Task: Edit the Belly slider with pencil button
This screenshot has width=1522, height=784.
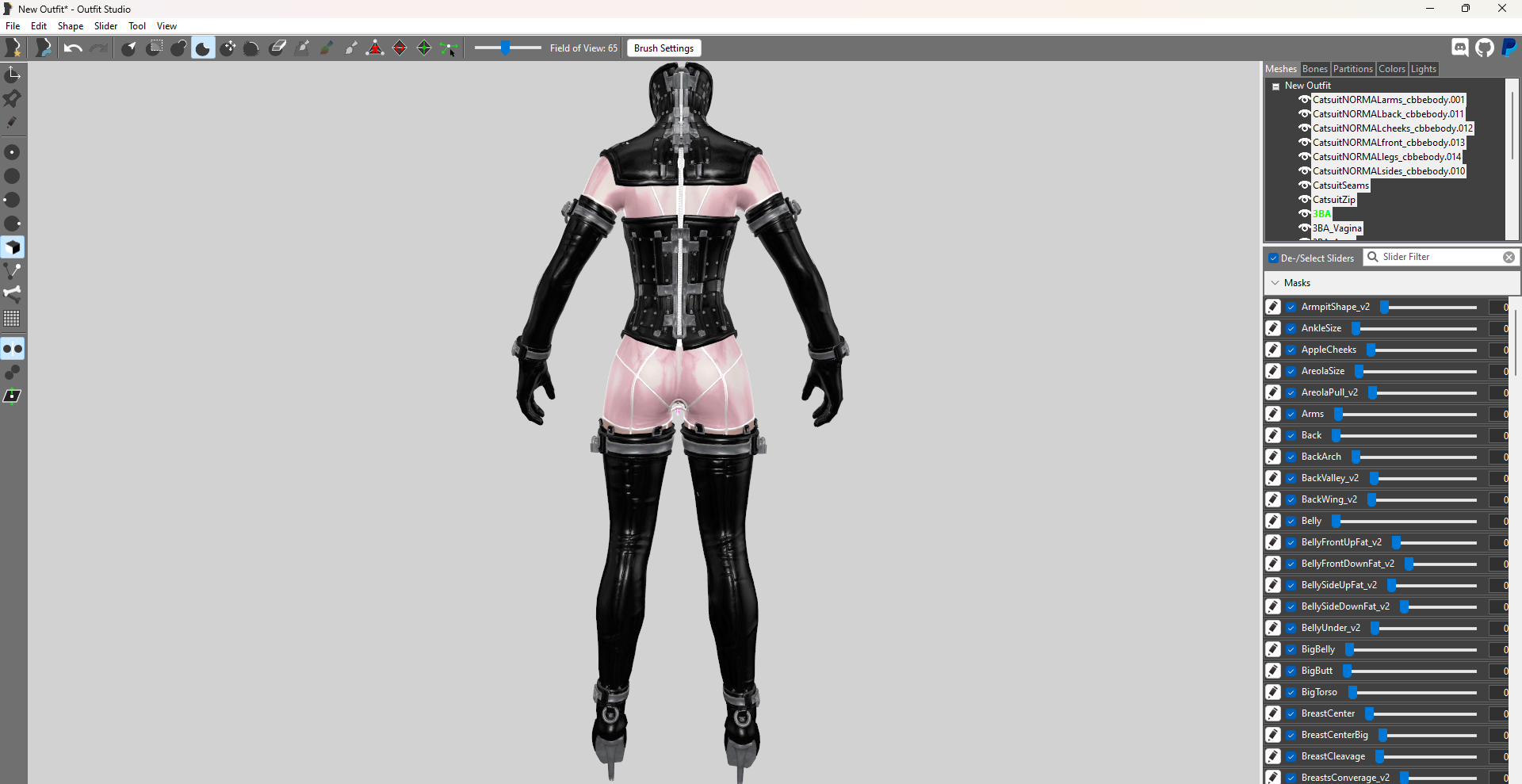Action: (x=1273, y=521)
